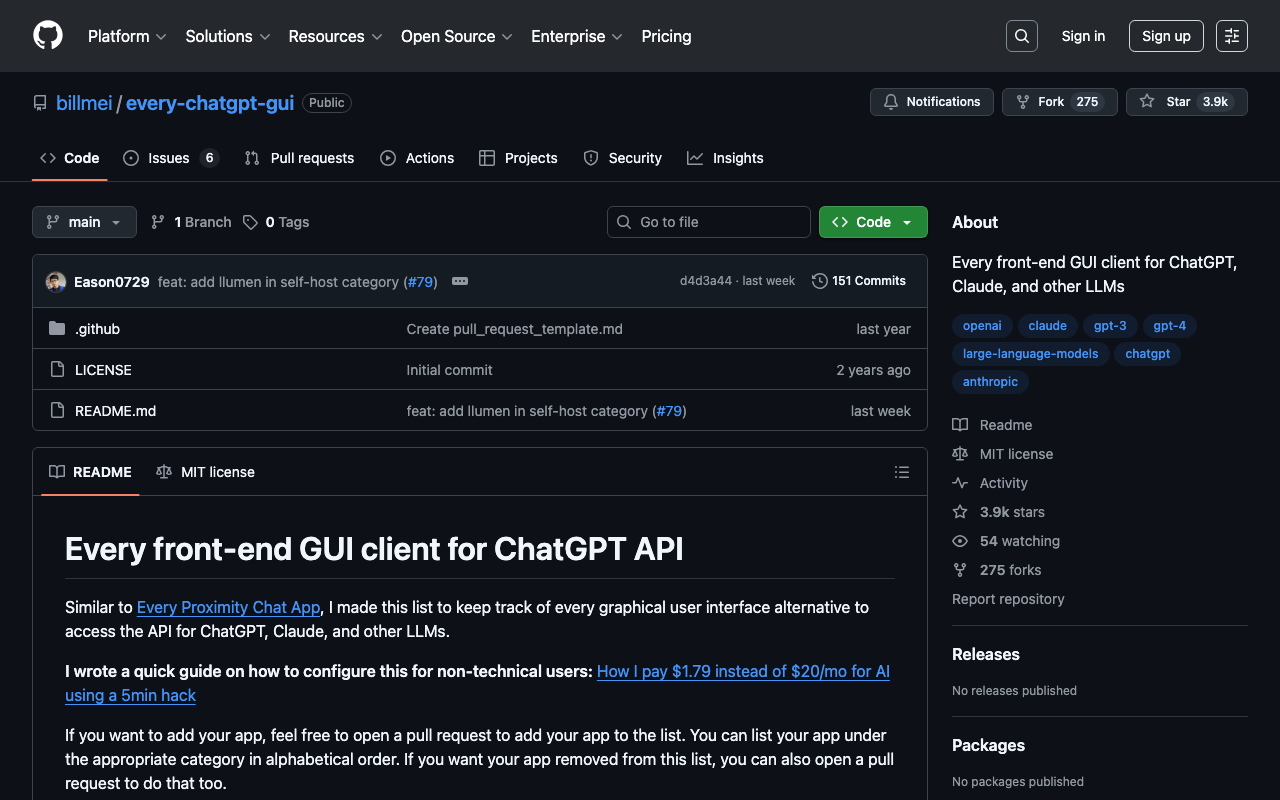Click the appearance settings sliders icon
The image size is (1280, 800).
tap(1231, 36)
